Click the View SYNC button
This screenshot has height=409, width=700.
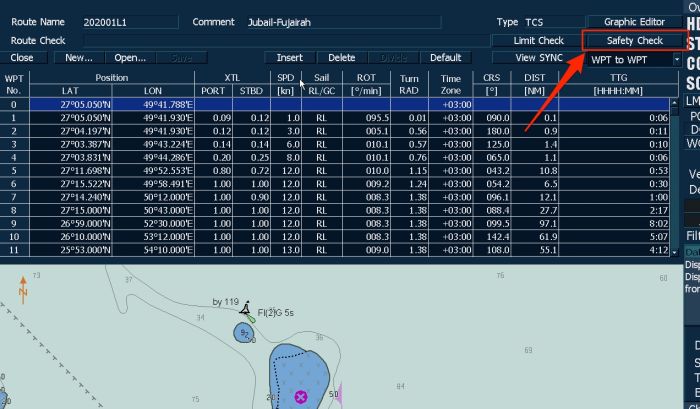537,59
